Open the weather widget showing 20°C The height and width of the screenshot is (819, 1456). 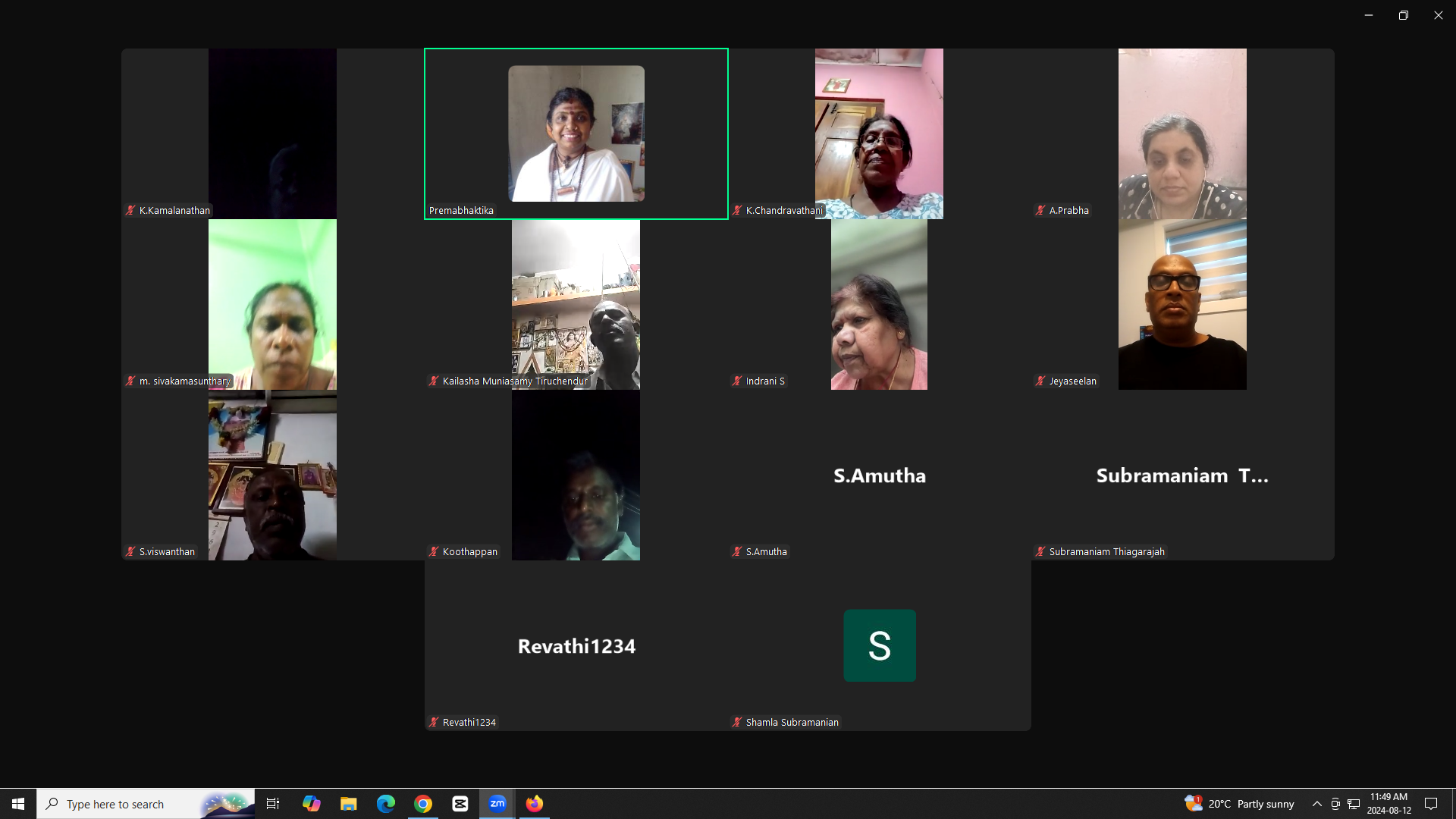pos(1240,804)
